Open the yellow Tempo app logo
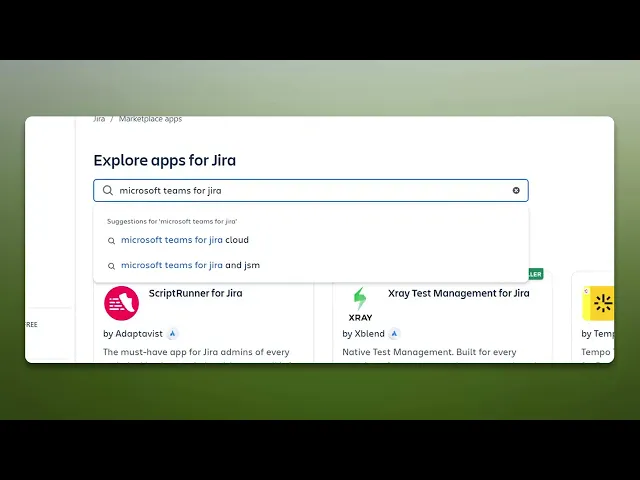The height and width of the screenshot is (480, 640). (598, 303)
